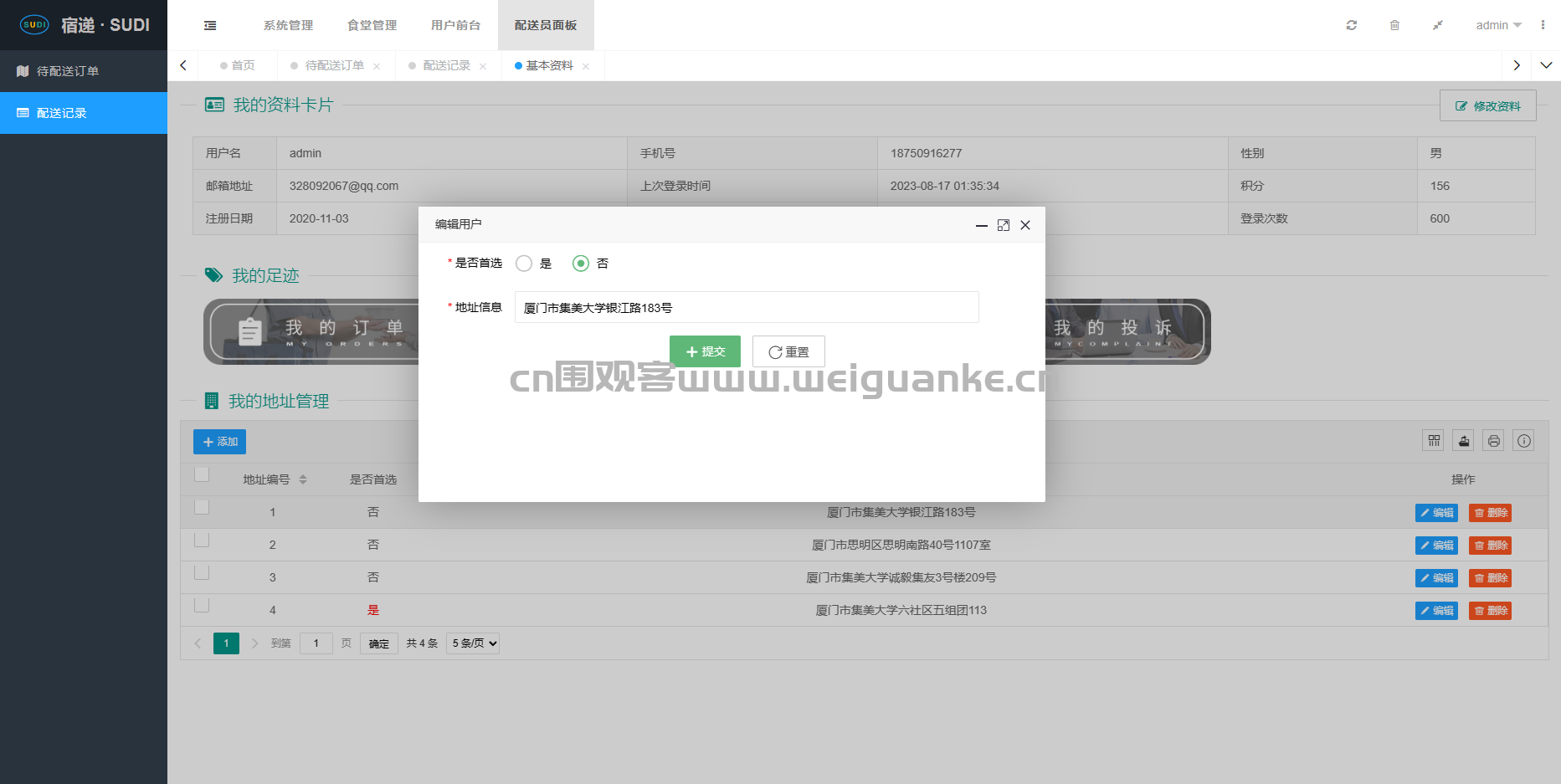Click the page number jump input

pyautogui.click(x=316, y=643)
